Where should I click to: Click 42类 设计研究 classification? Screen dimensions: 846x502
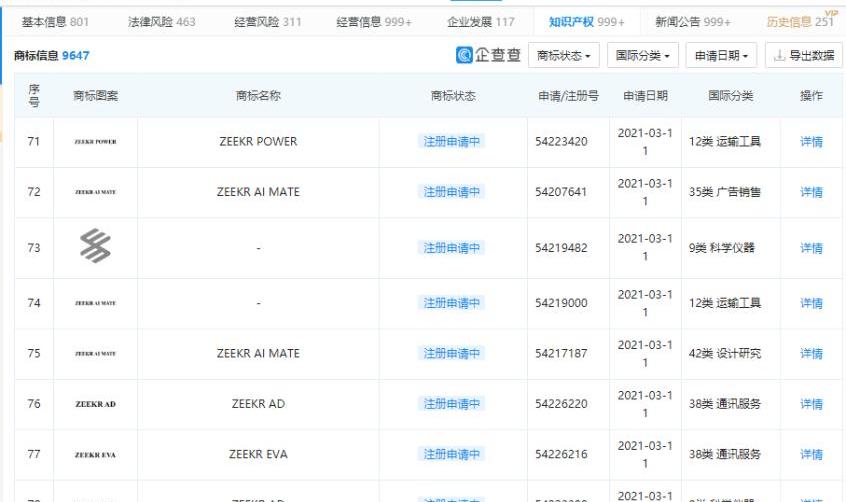click(725, 353)
